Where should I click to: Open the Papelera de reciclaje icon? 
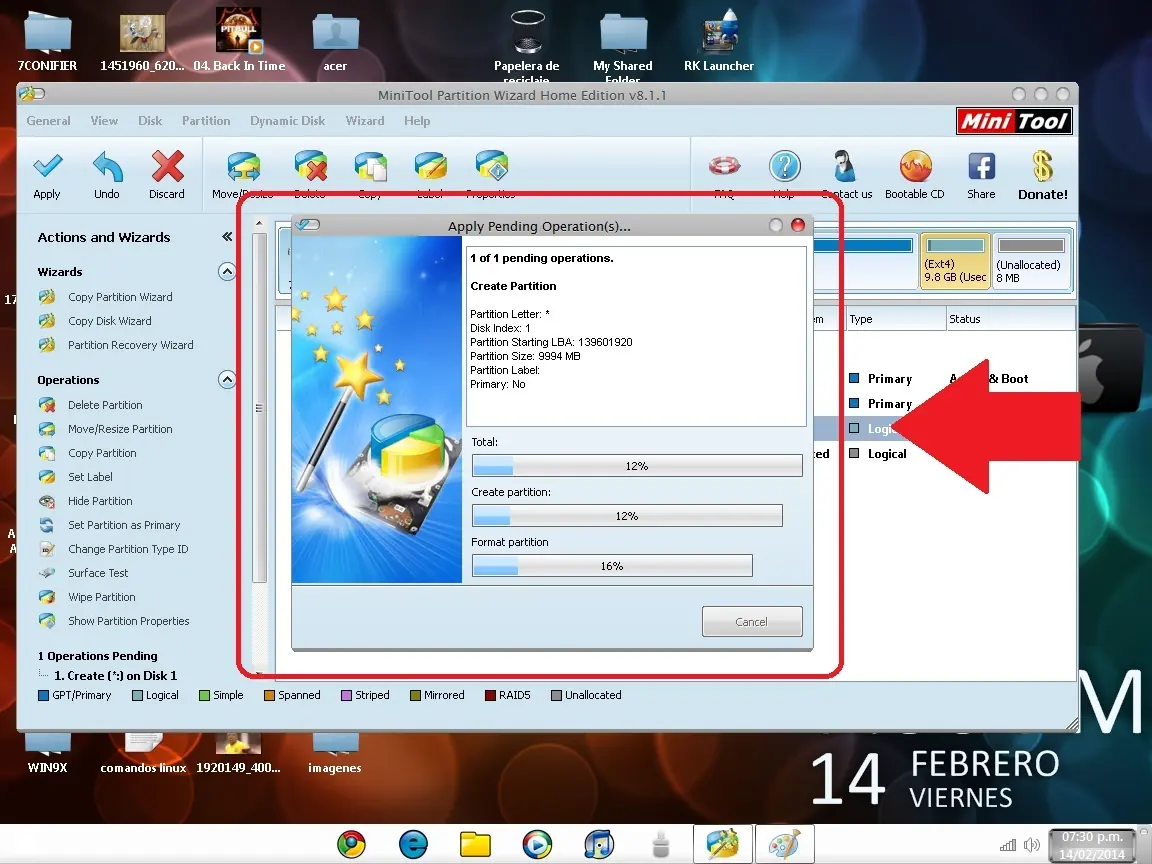[x=527, y=46]
